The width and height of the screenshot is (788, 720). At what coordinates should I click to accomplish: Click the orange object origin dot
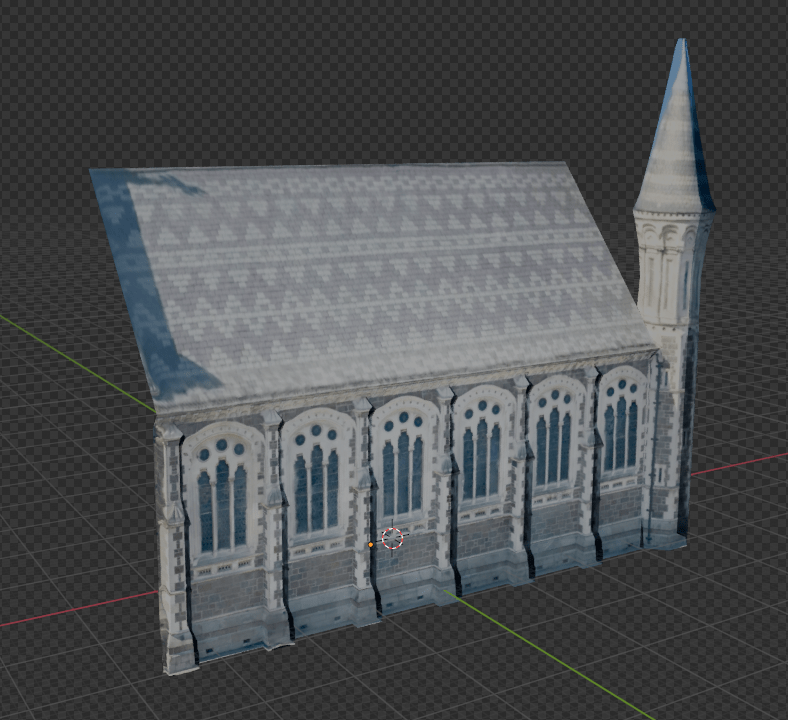click(x=370, y=545)
